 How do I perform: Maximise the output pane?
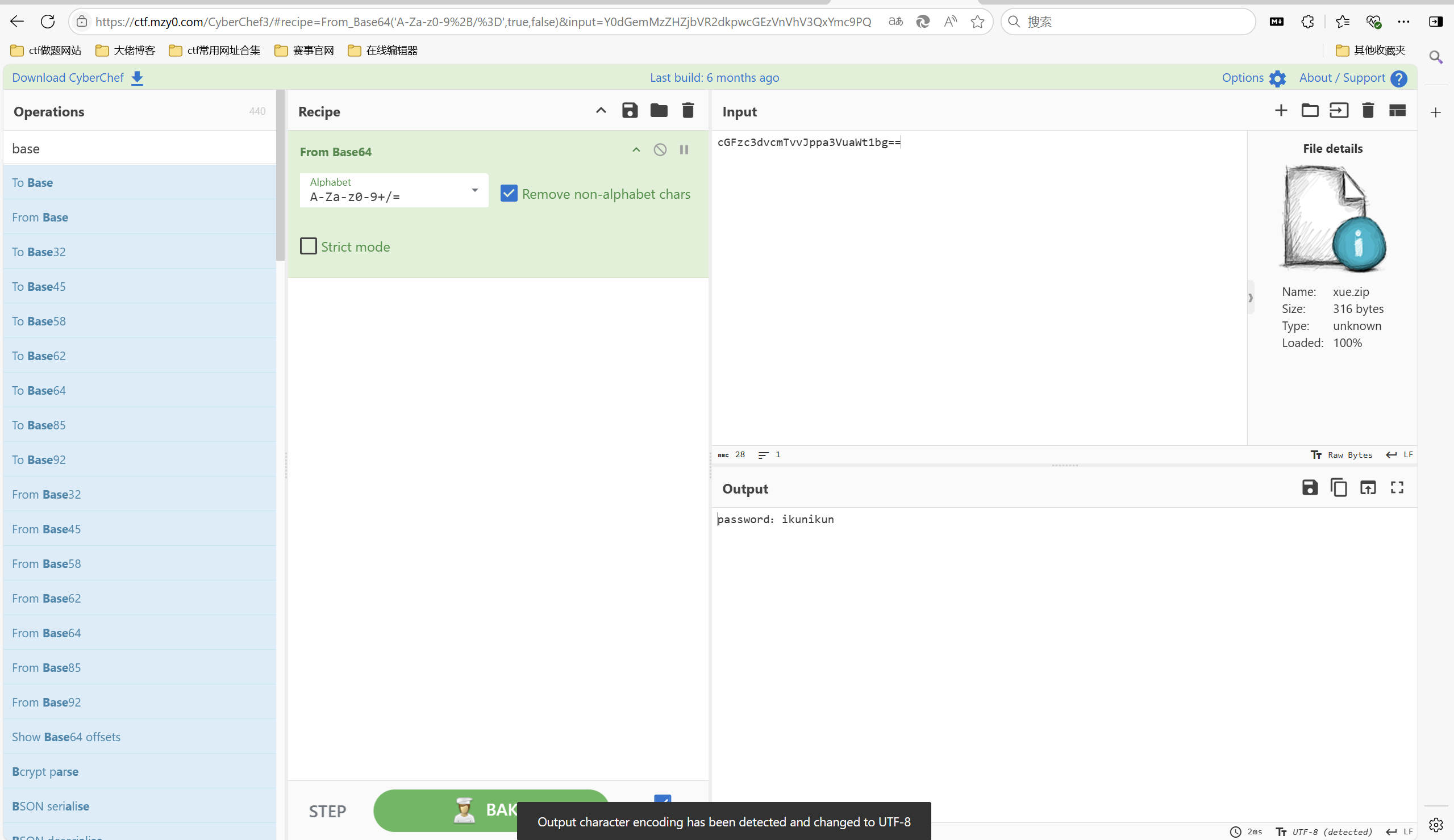tap(1397, 488)
